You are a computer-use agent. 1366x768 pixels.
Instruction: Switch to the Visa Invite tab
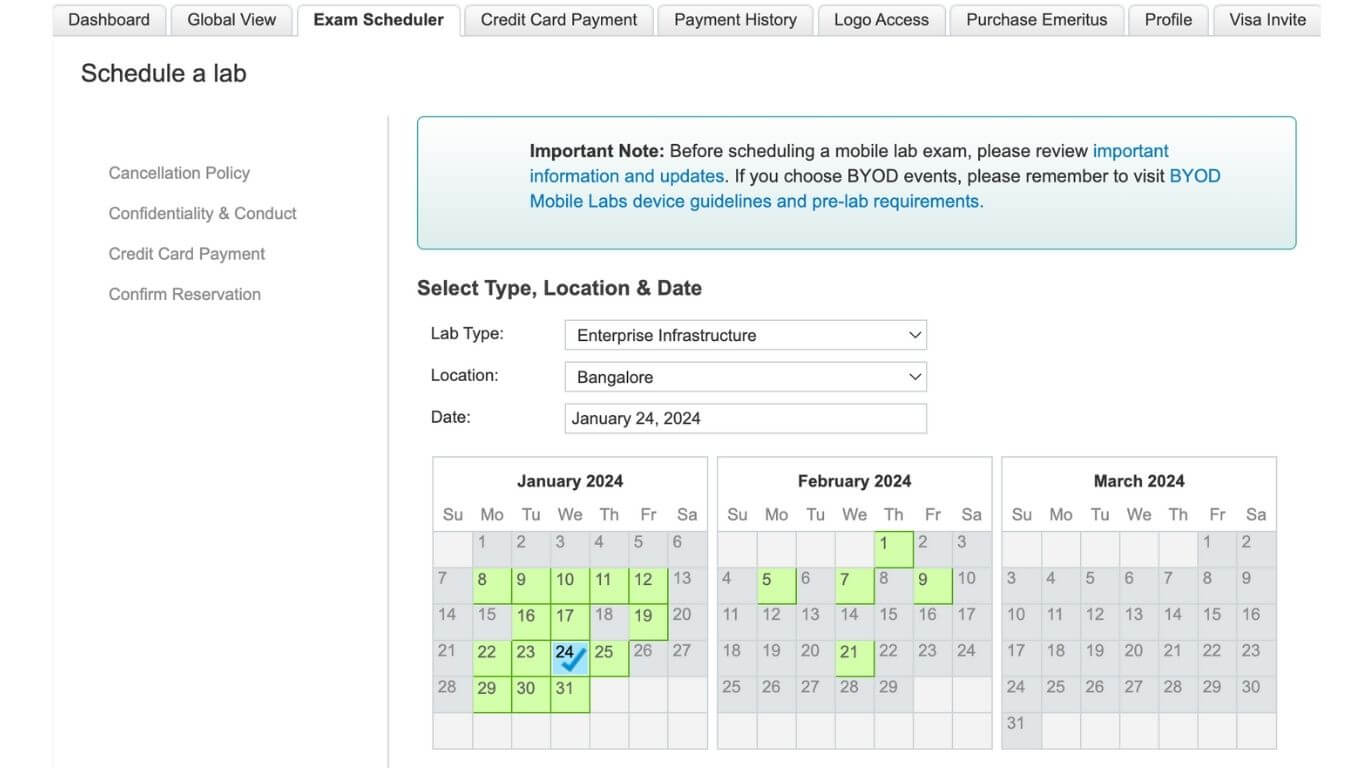pos(1265,19)
